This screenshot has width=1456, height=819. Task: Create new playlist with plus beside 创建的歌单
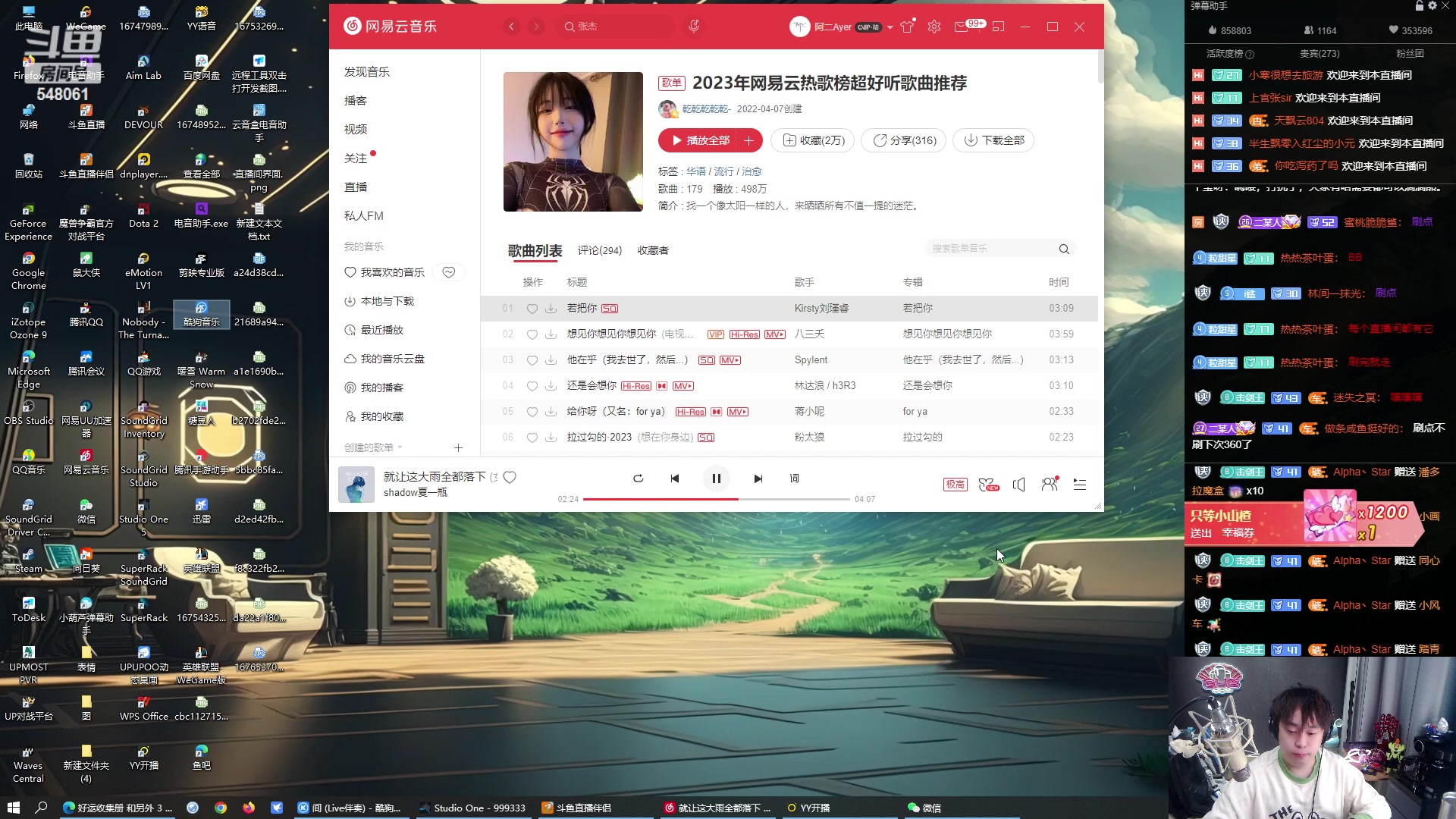pyautogui.click(x=458, y=447)
